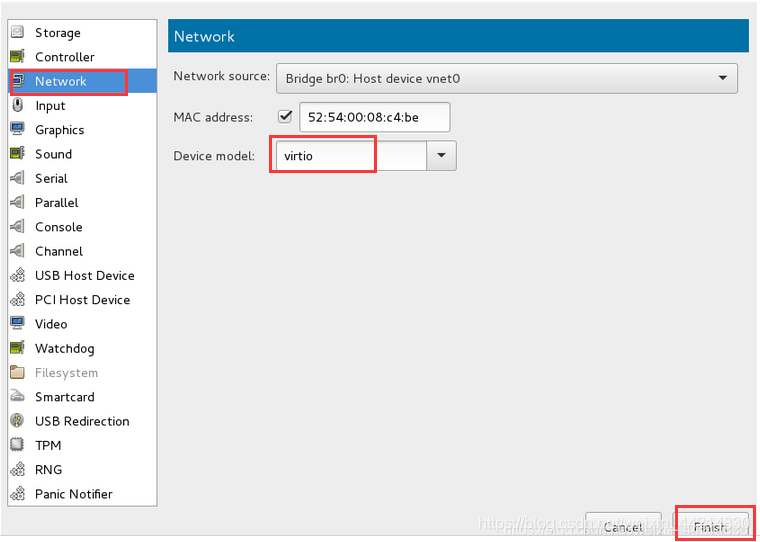The height and width of the screenshot is (542, 760).
Task: Click the Cancel button
Action: point(623,526)
